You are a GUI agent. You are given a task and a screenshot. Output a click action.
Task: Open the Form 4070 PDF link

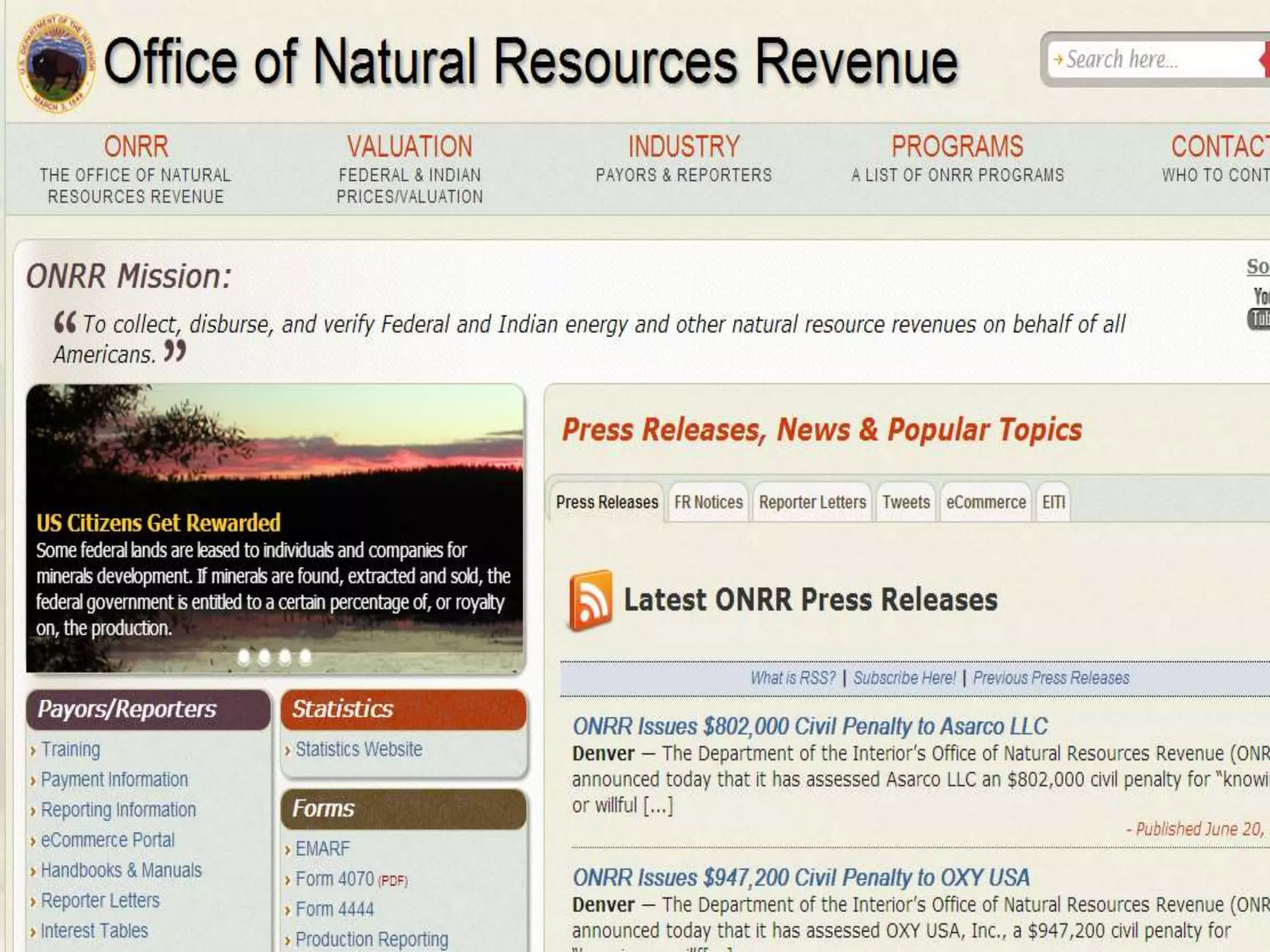(x=335, y=879)
